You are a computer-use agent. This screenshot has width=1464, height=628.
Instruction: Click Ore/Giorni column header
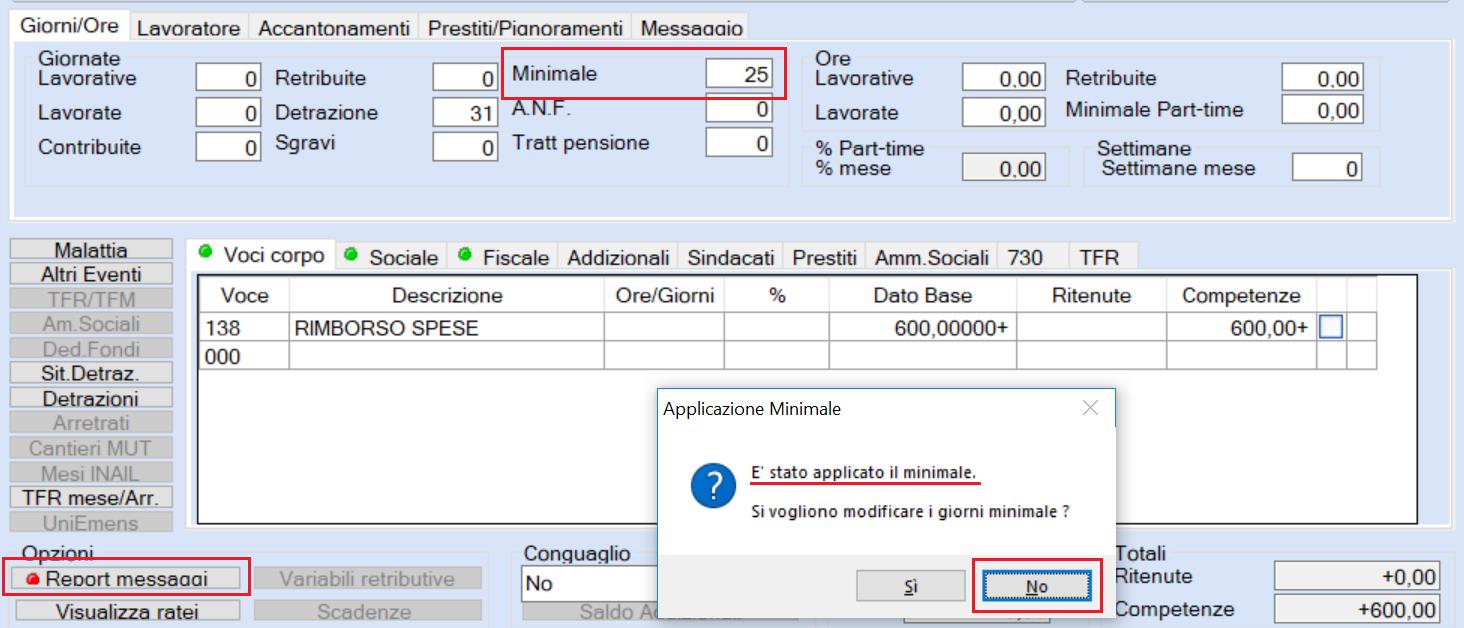click(x=664, y=296)
